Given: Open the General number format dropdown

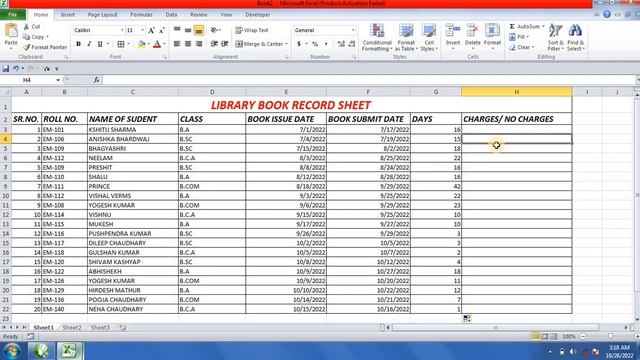Looking at the screenshot, I should [353, 30].
